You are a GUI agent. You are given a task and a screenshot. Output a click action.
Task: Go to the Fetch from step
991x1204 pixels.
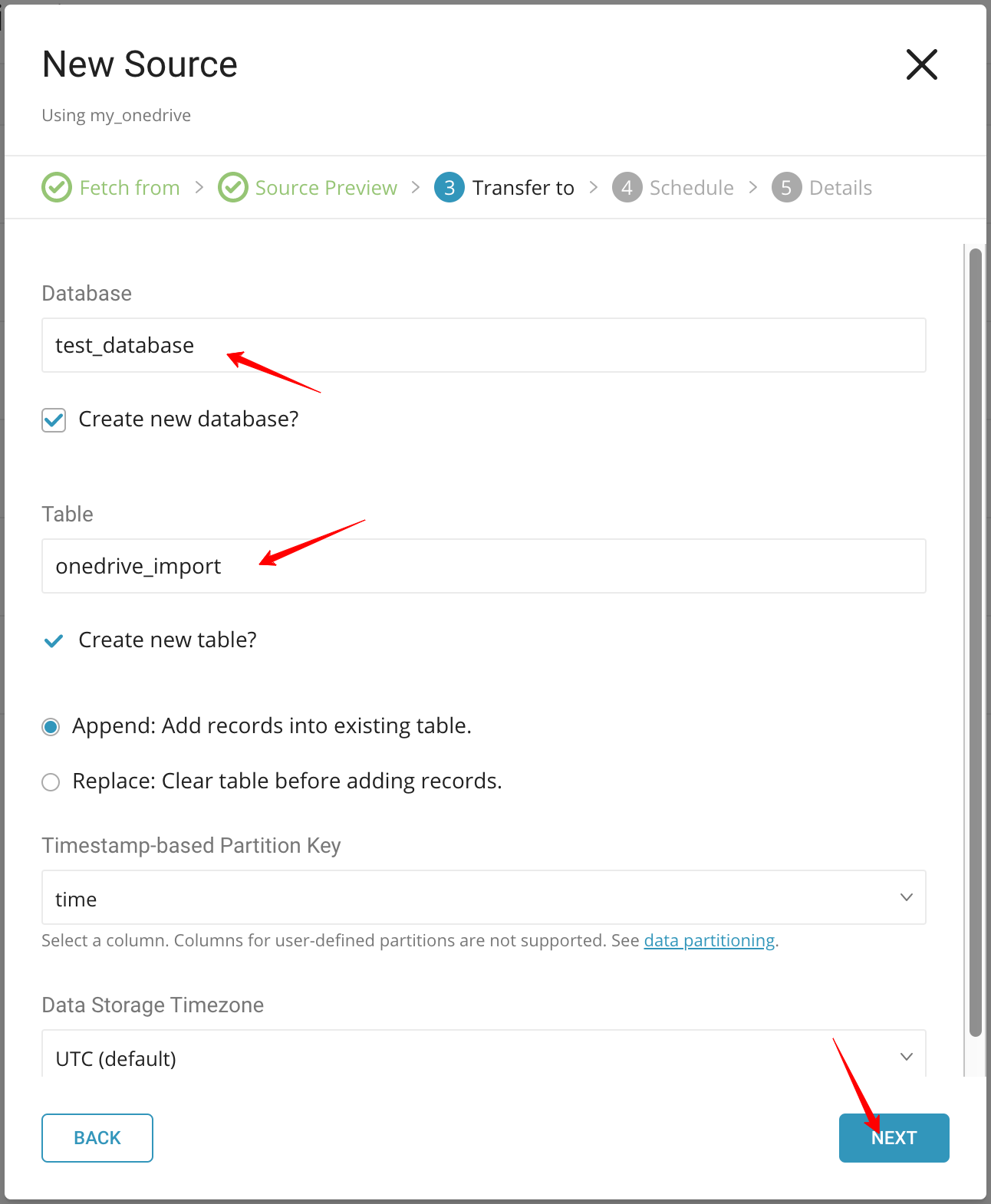(130, 188)
